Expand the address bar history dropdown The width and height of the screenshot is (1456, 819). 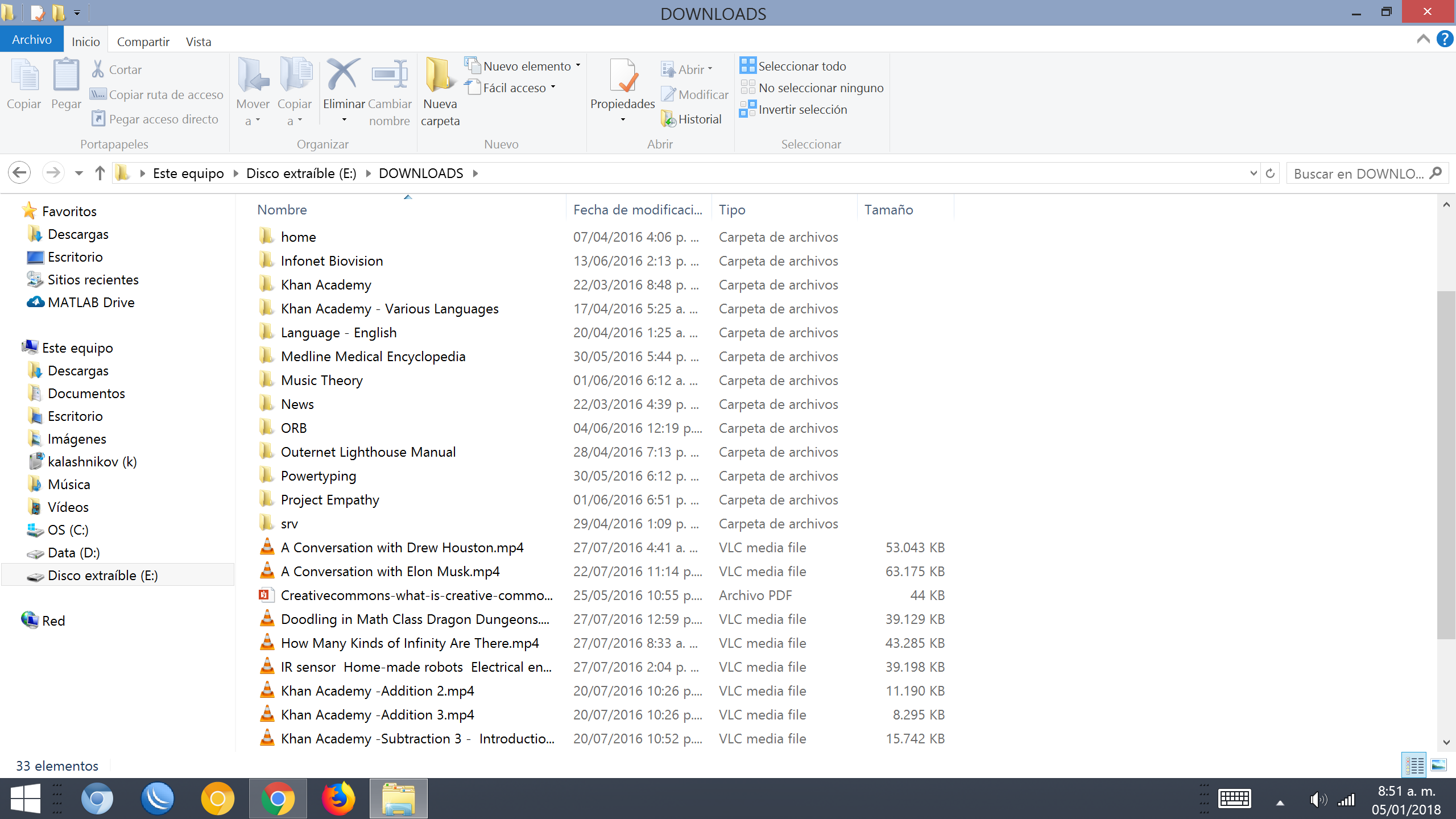(1254, 173)
